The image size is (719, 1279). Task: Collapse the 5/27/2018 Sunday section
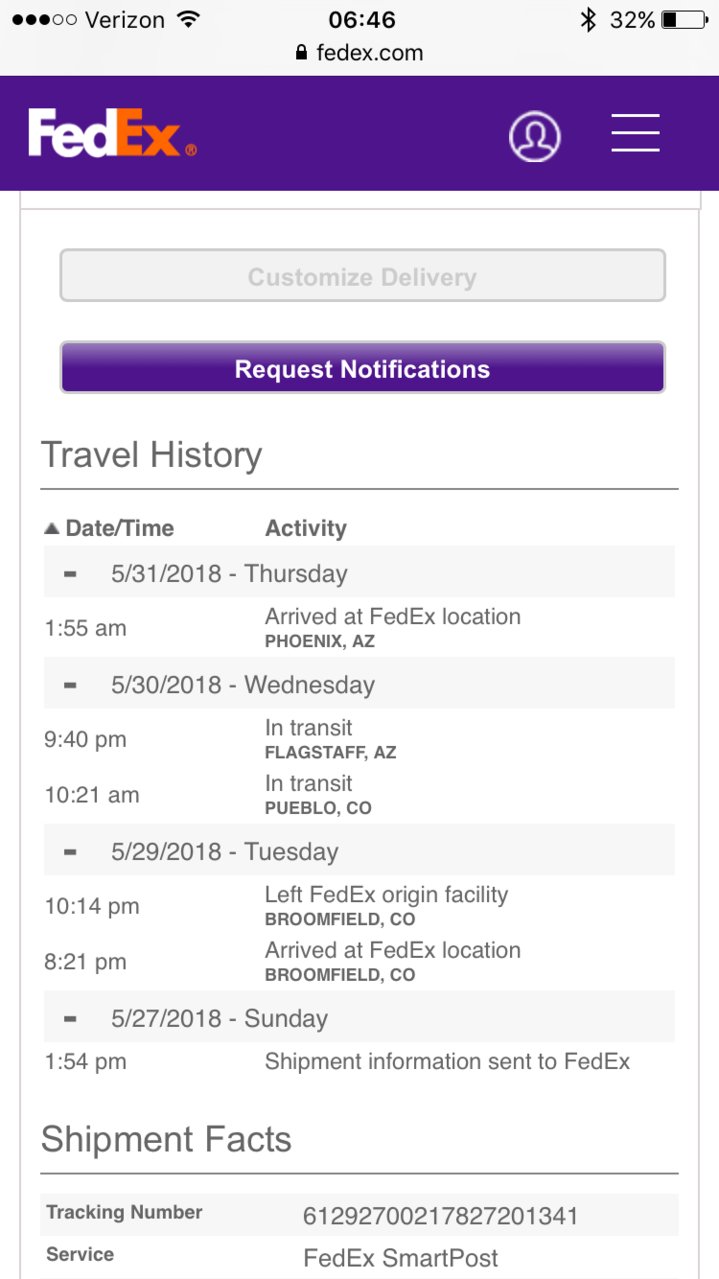click(x=70, y=1019)
